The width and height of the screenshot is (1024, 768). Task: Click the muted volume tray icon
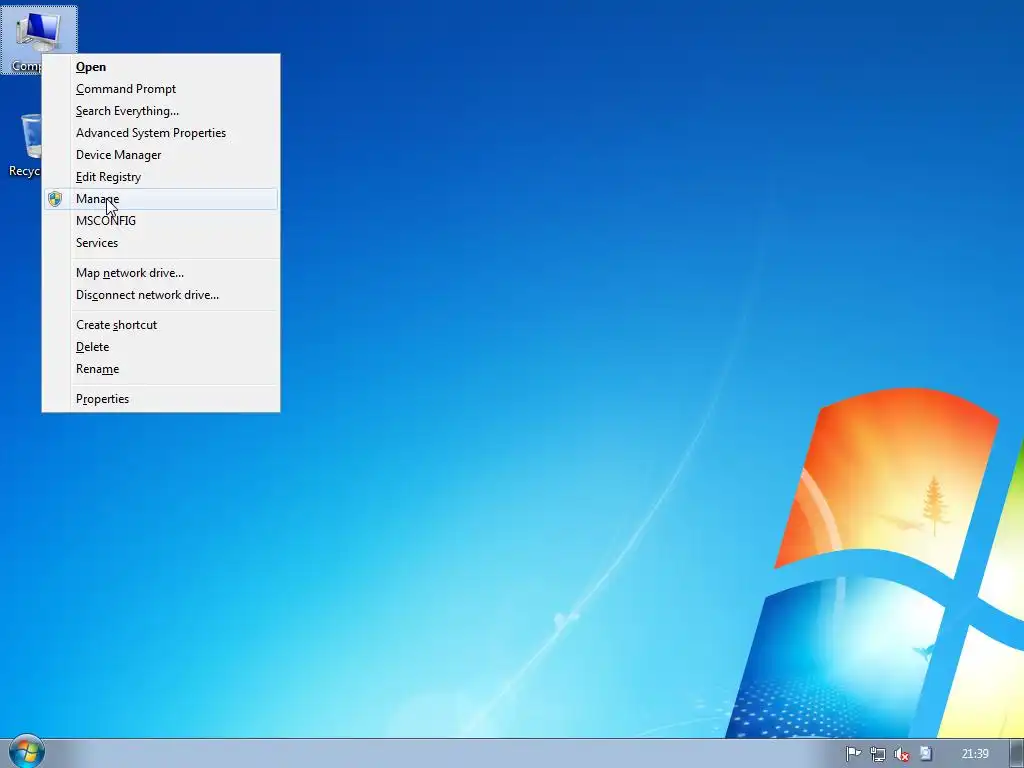coord(901,754)
